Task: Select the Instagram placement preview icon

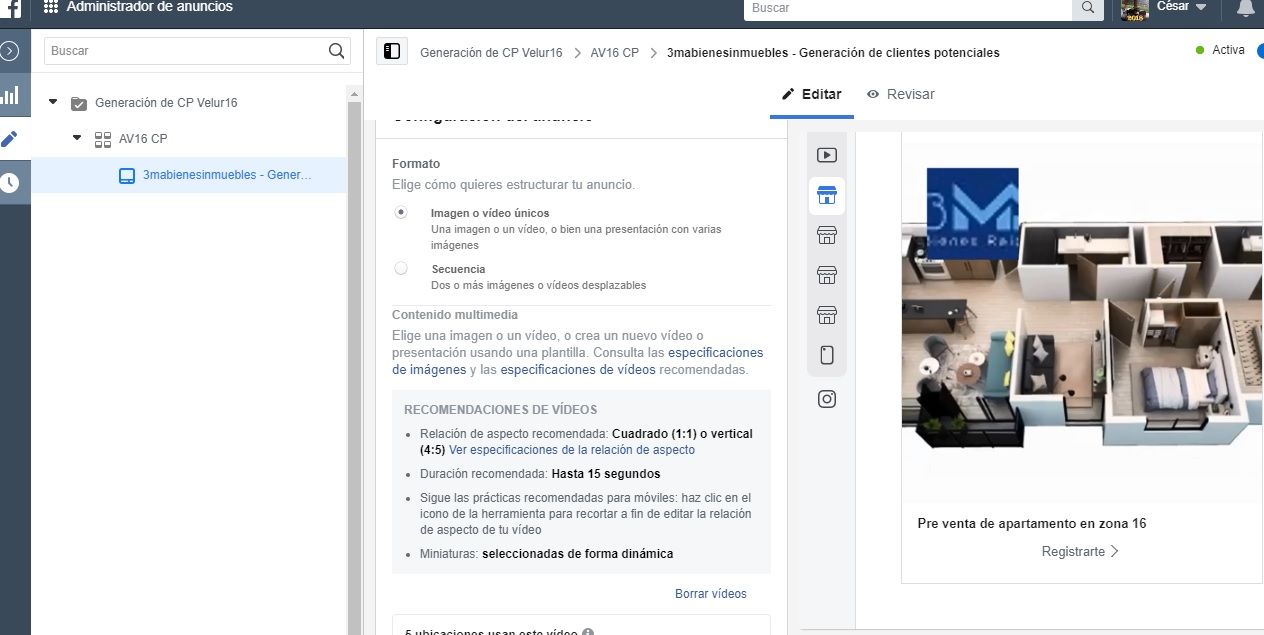Action: click(827, 399)
